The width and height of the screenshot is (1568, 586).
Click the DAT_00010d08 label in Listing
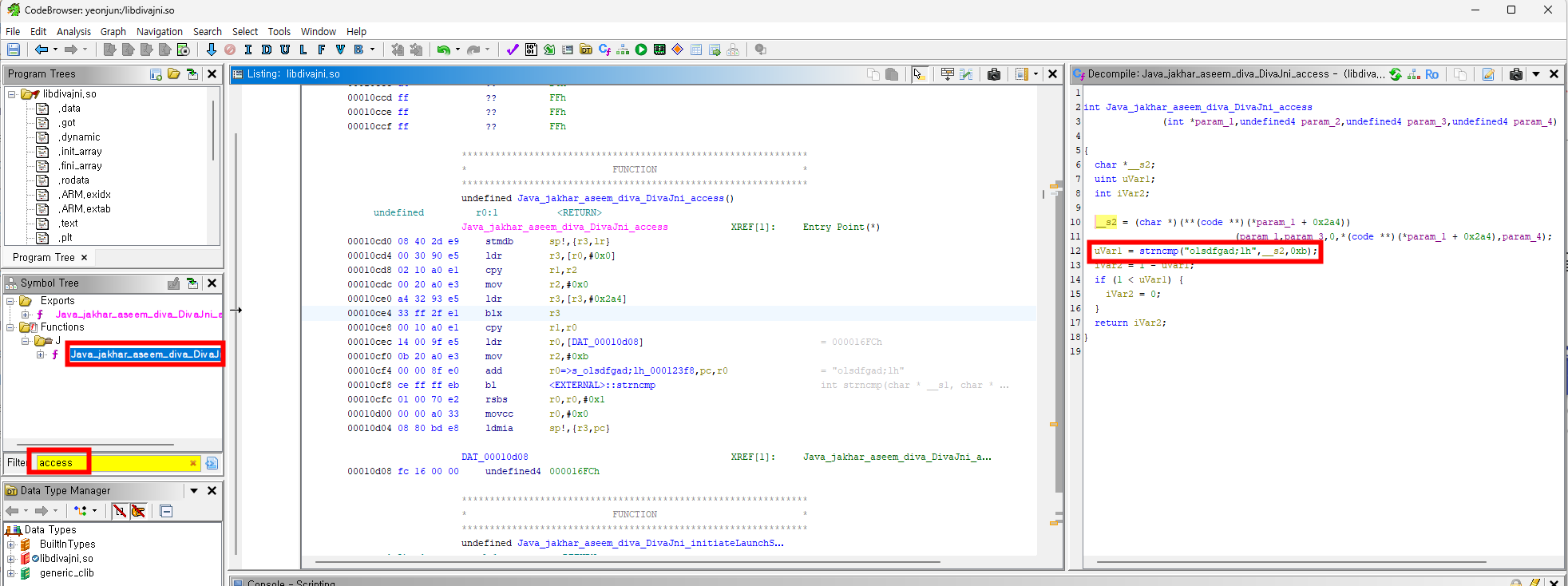click(494, 457)
